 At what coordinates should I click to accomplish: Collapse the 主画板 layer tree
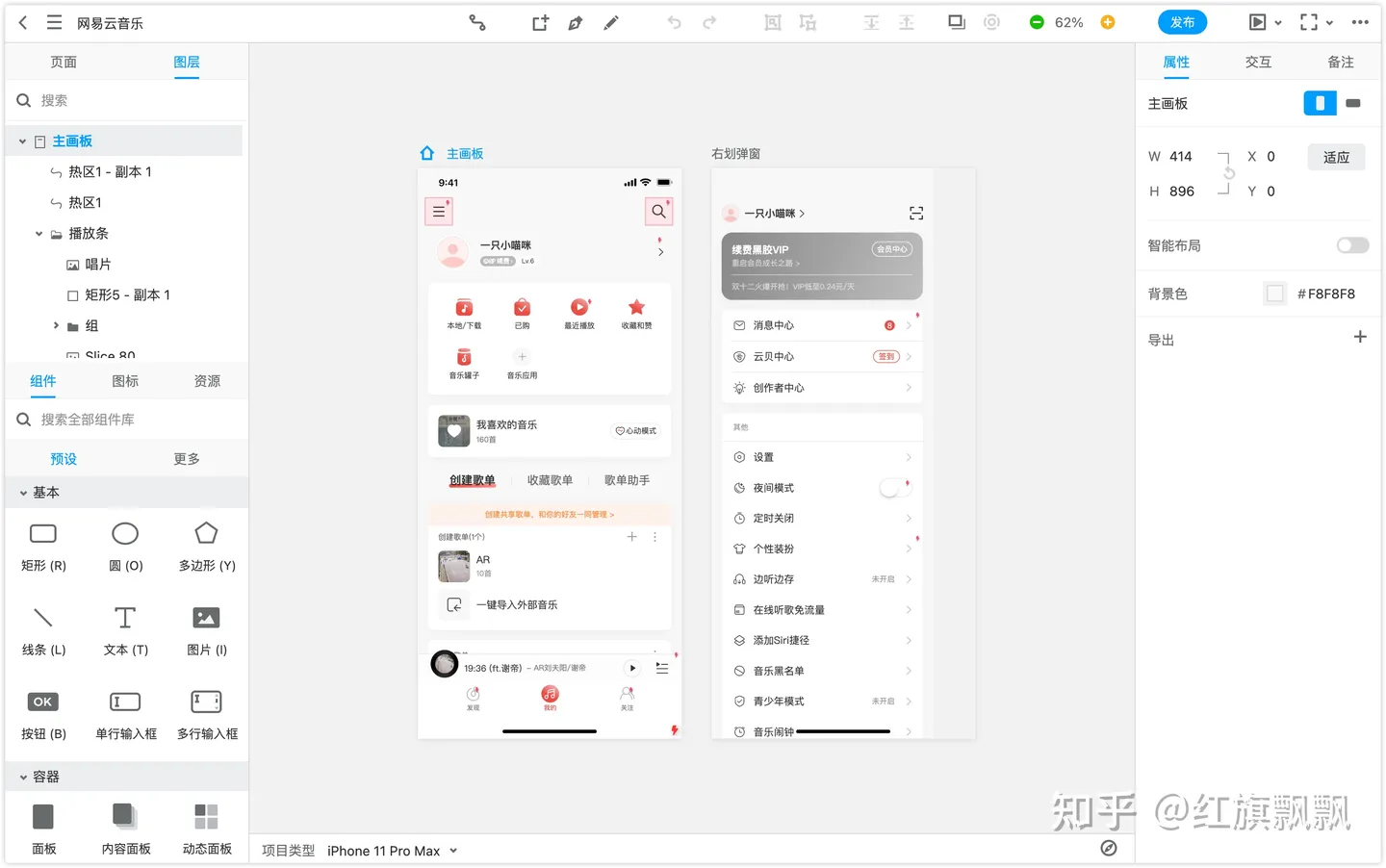(22, 141)
